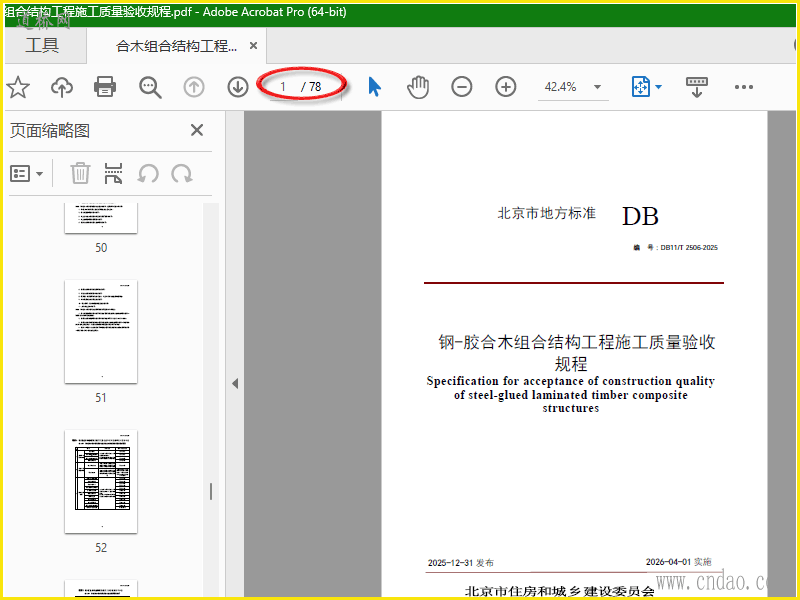Image resolution: width=800 pixels, height=600 pixels.
Task: Click page label 50 under thumbnail
Action: coord(101,247)
